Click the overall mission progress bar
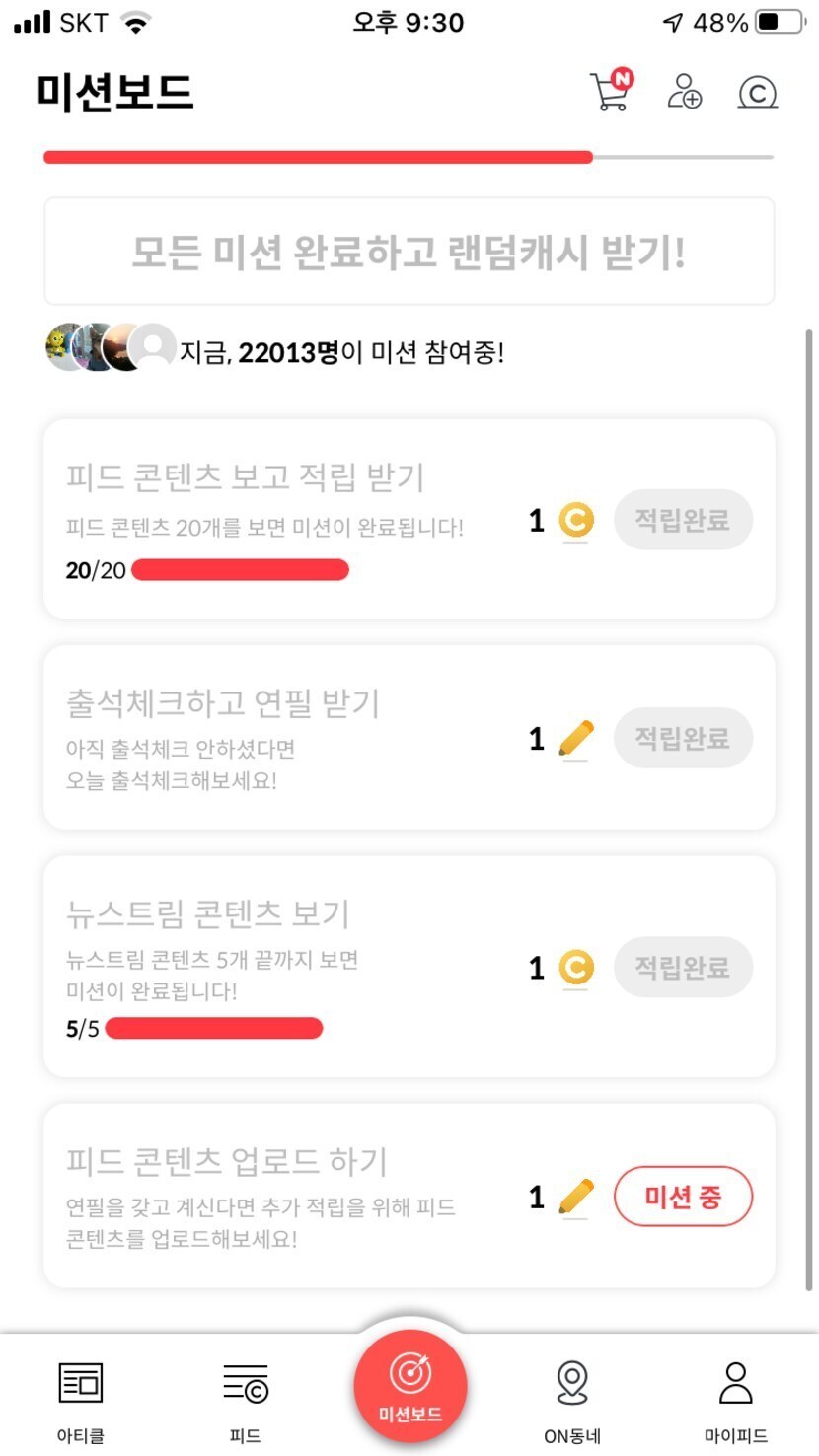The width and height of the screenshot is (819, 1456). click(x=409, y=157)
